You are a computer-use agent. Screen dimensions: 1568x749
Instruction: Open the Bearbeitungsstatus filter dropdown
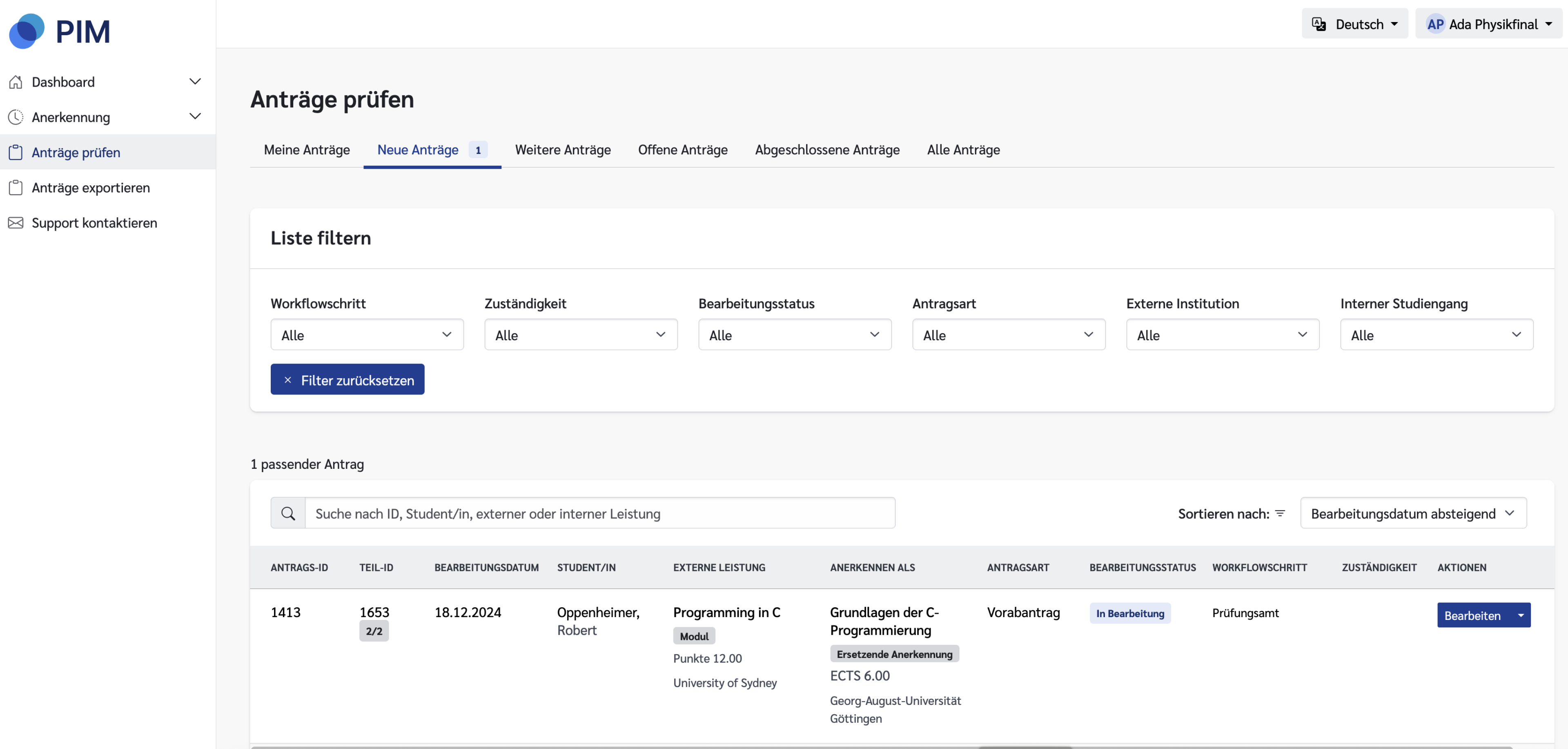pos(795,334)
